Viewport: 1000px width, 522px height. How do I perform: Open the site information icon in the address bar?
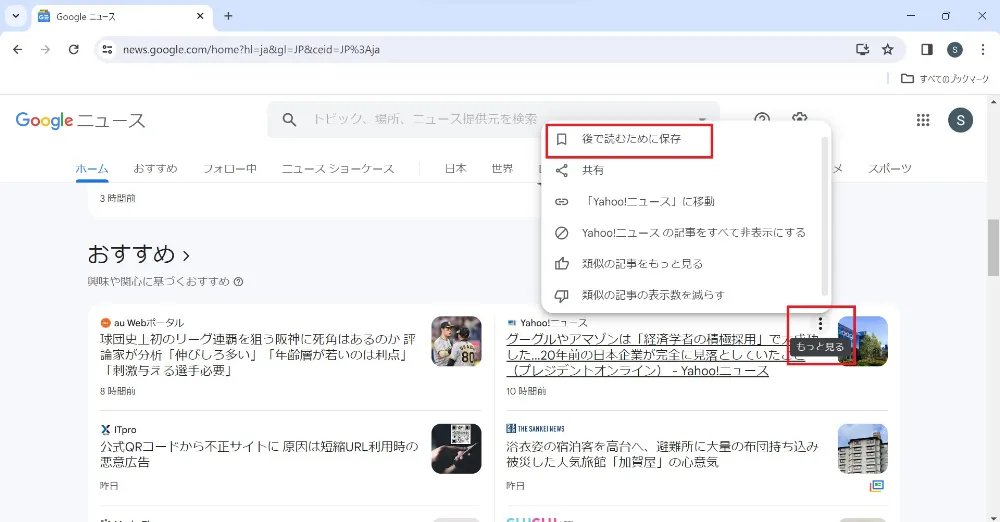pos(107,49)
